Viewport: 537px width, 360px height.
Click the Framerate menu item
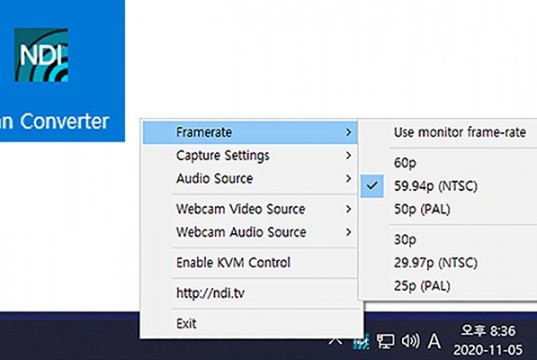pos(250,132)
